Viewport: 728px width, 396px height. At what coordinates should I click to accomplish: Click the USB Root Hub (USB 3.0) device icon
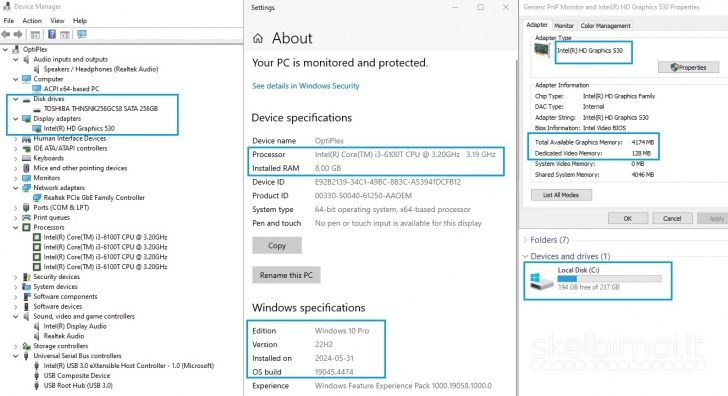37,385
